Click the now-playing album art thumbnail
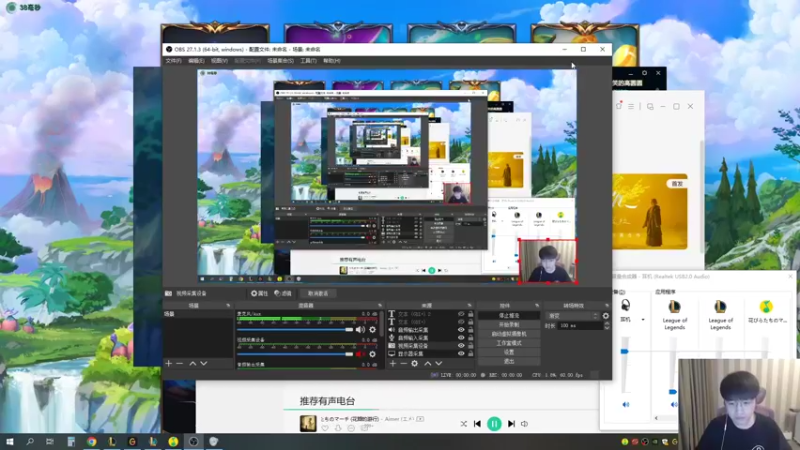The height and width of the screenshot is (450, 800). coord(308,423)
